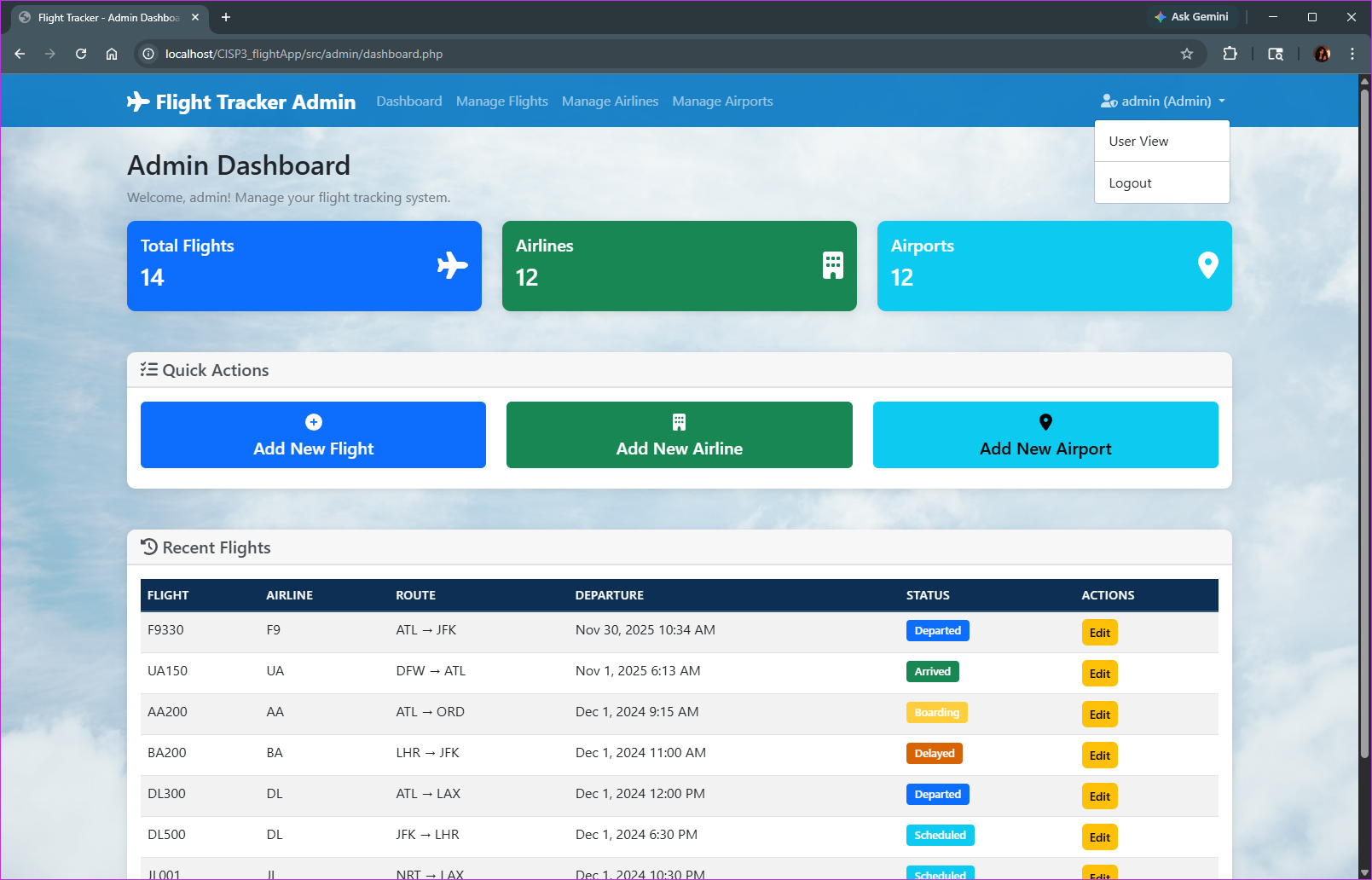Click the admin user icon in the navbar

pos(1108,101)
